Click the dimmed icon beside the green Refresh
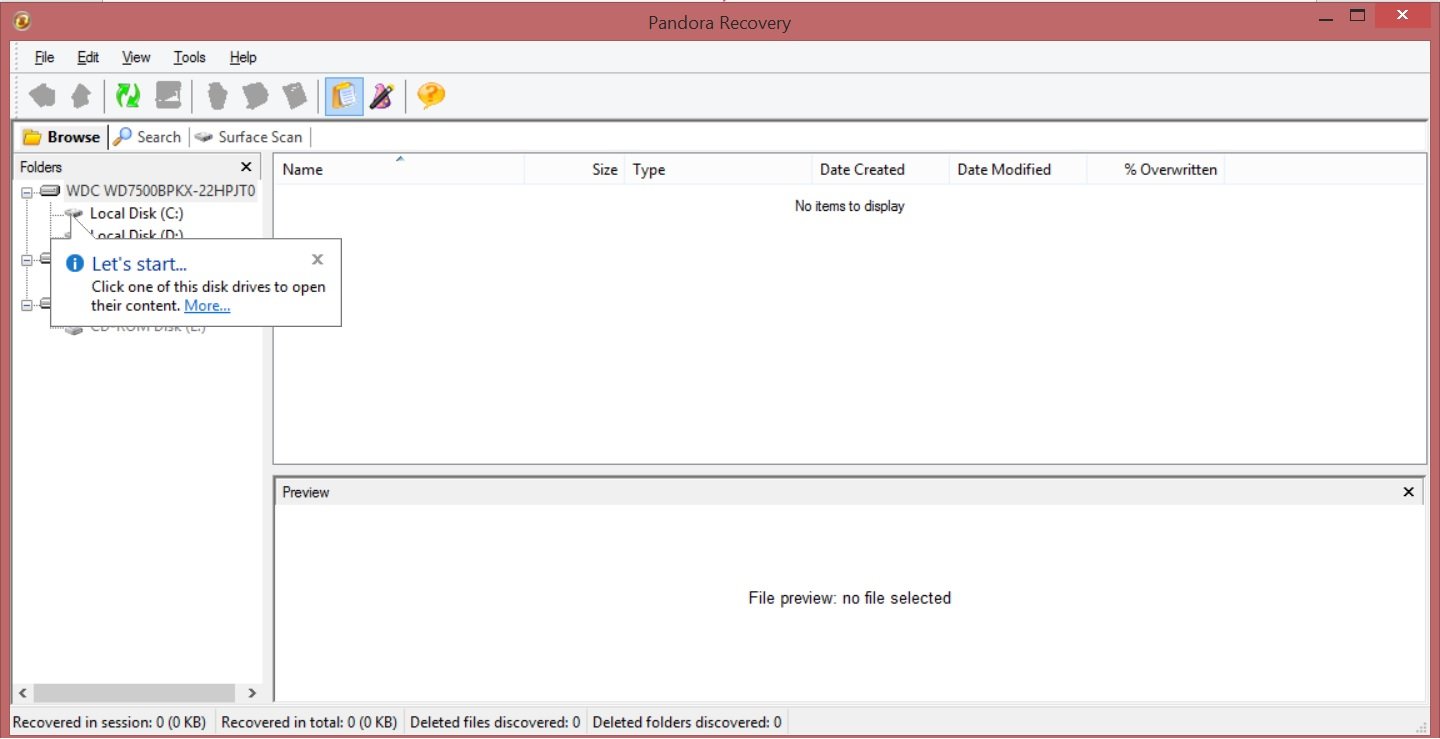The image size is (1440, 739). (x=168, y=96)
